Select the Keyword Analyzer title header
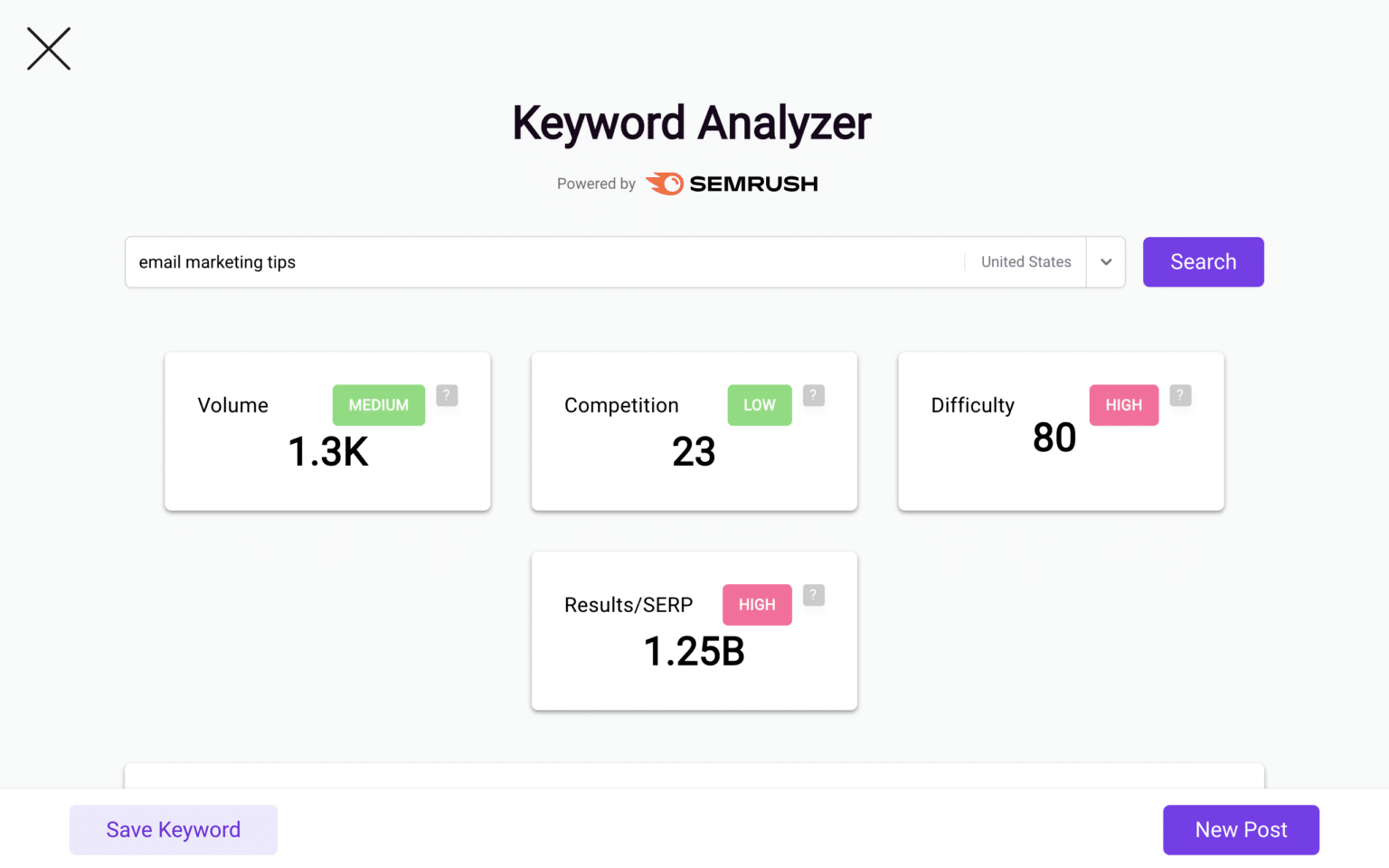1389x868 pixels. click(692, 123)
